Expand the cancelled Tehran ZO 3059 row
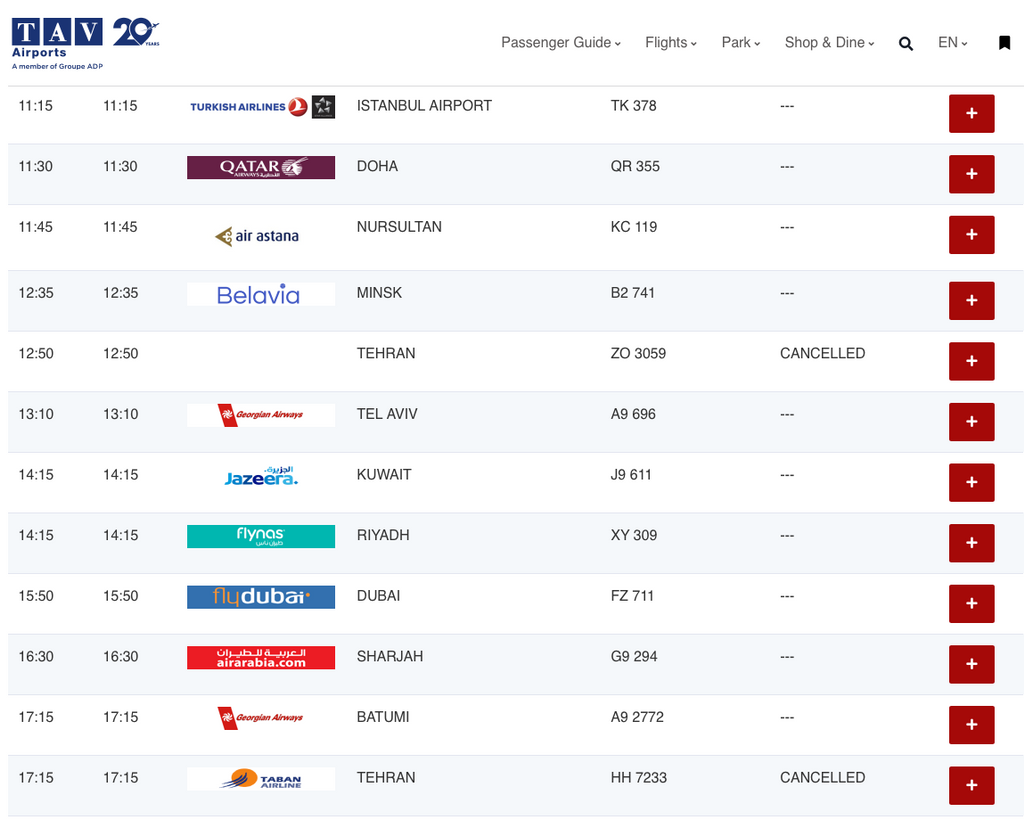This screenshot has width=1024, height=825. pyautogui.click(x=971, y=361)
